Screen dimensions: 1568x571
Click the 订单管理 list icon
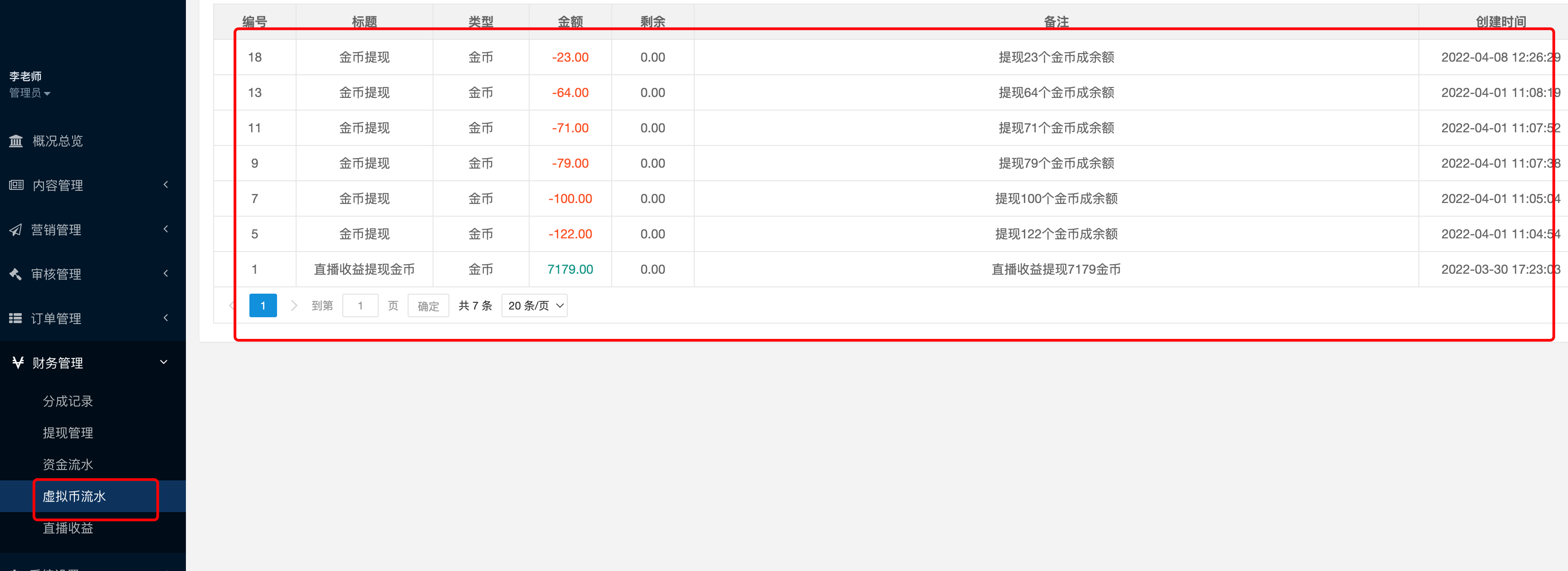pos(16,319)
